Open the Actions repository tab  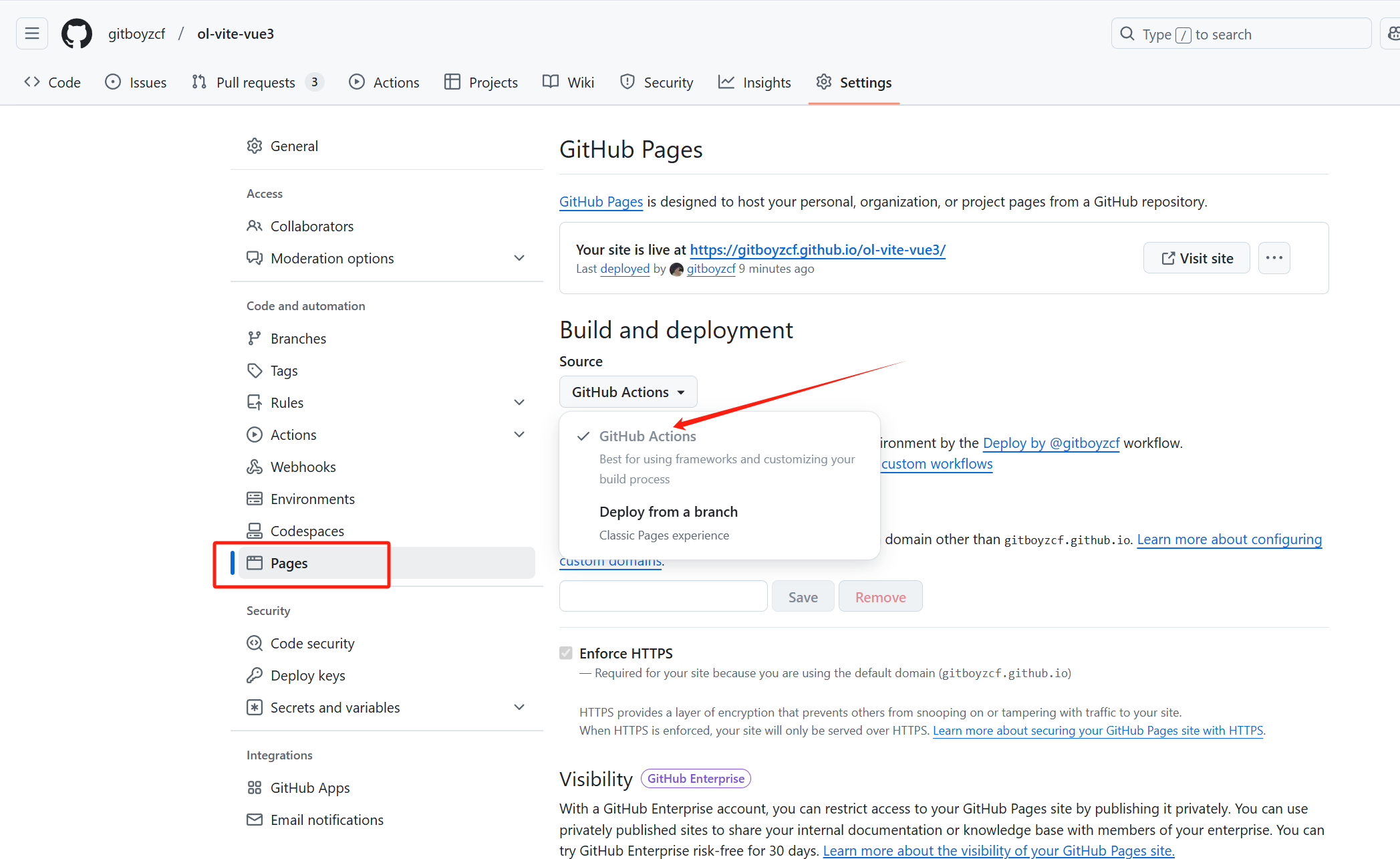tap(384, 82)
